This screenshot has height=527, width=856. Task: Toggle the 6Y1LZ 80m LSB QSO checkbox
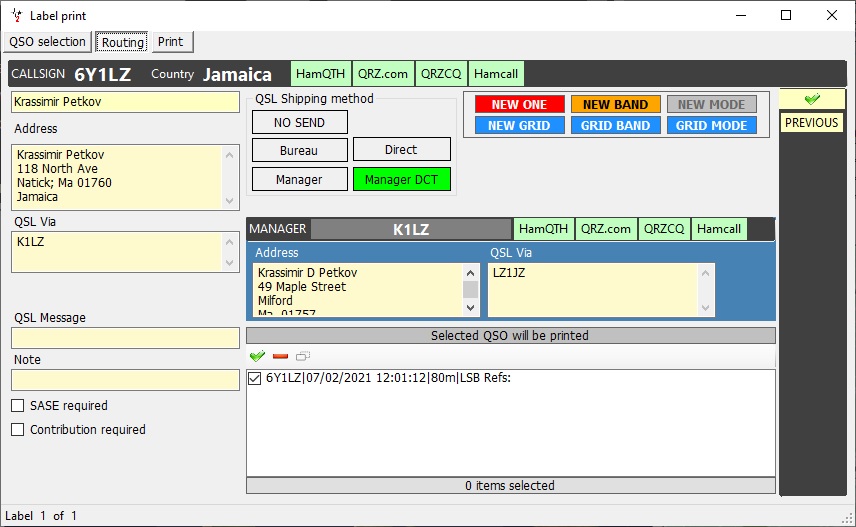254,378
